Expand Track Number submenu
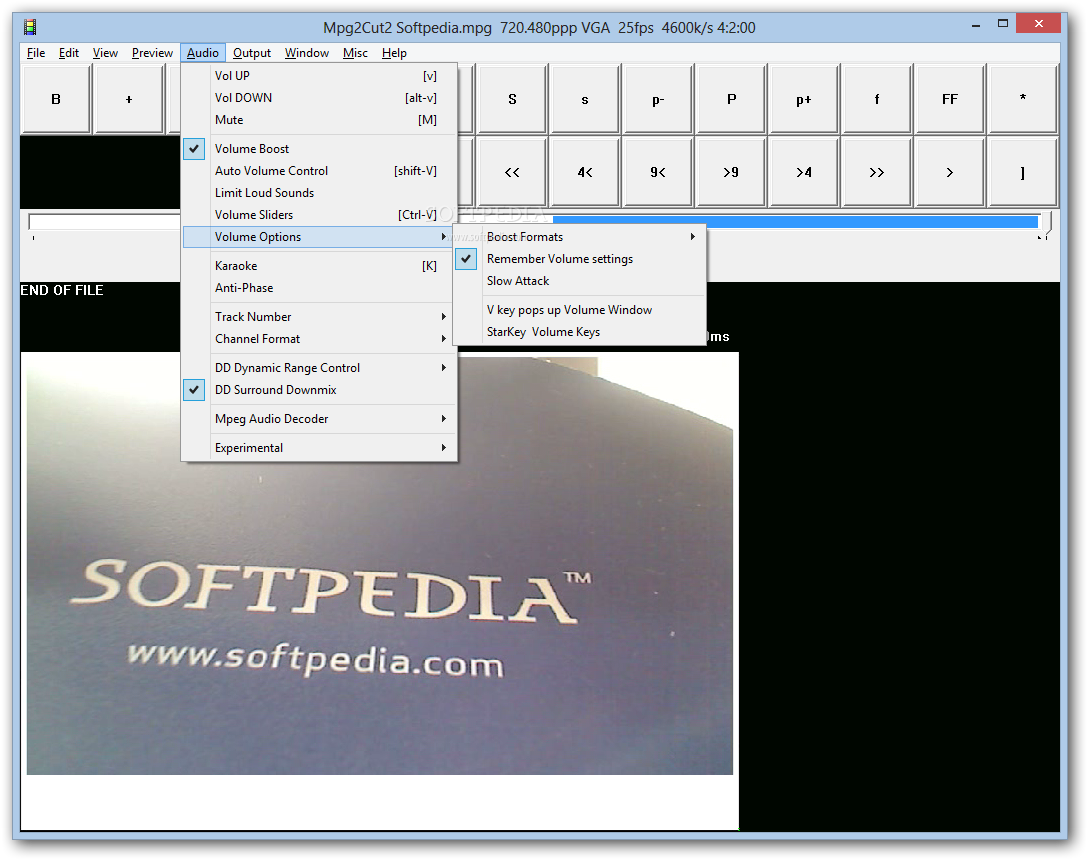Screen dimensions: 1088x860 click(319, 317)
